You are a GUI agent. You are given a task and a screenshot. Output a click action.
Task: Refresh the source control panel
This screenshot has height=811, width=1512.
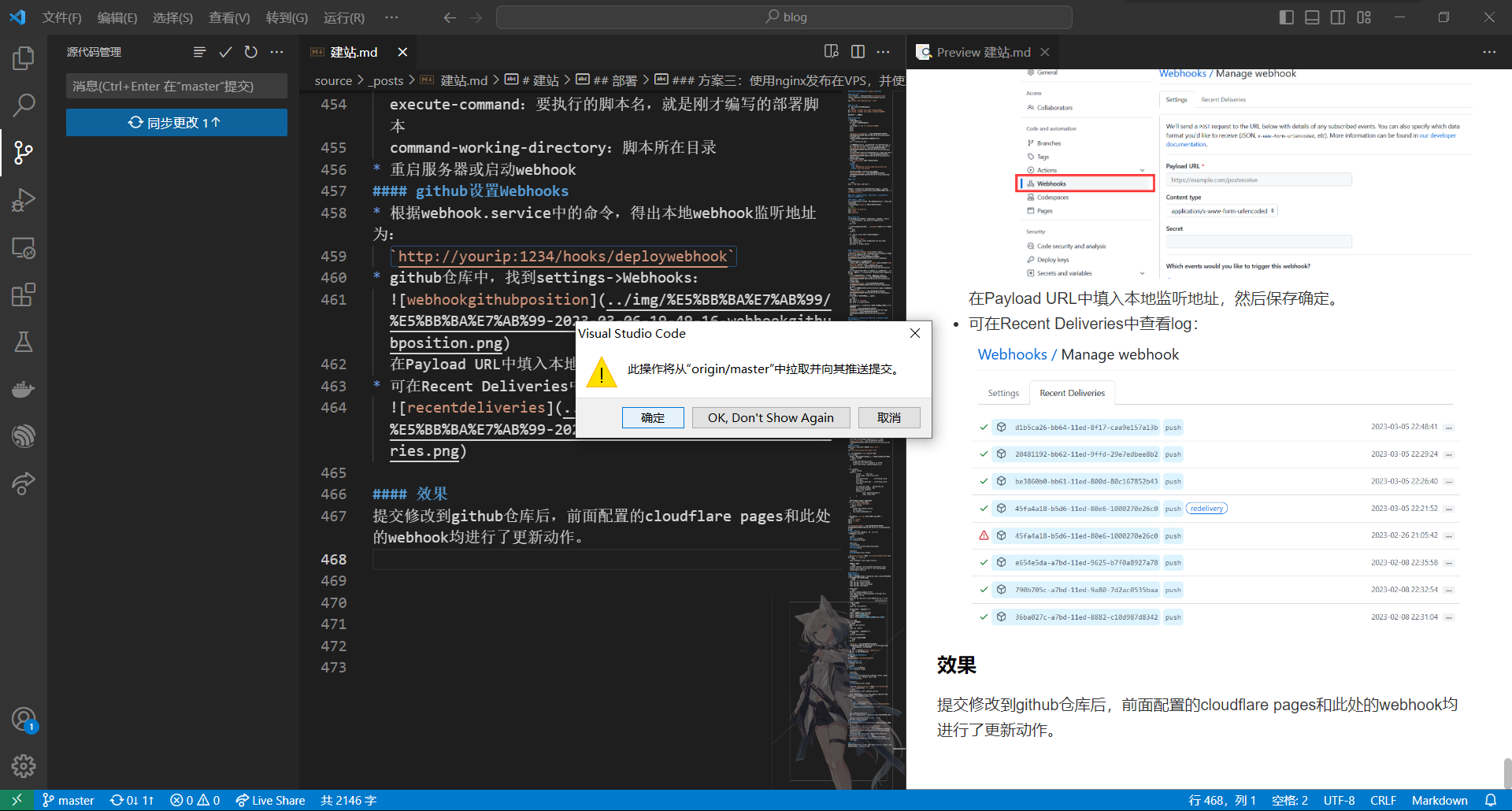[251, 52]
